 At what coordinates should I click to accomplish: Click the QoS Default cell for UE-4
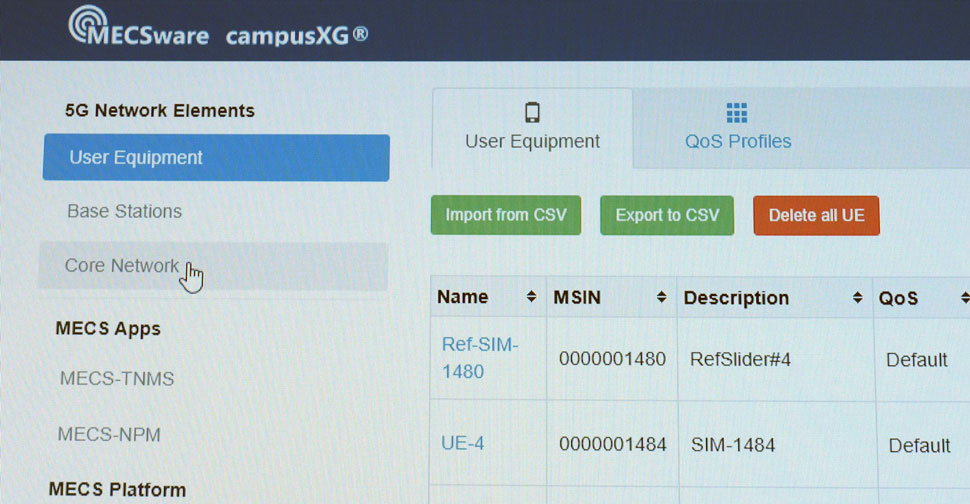[919, 446]
